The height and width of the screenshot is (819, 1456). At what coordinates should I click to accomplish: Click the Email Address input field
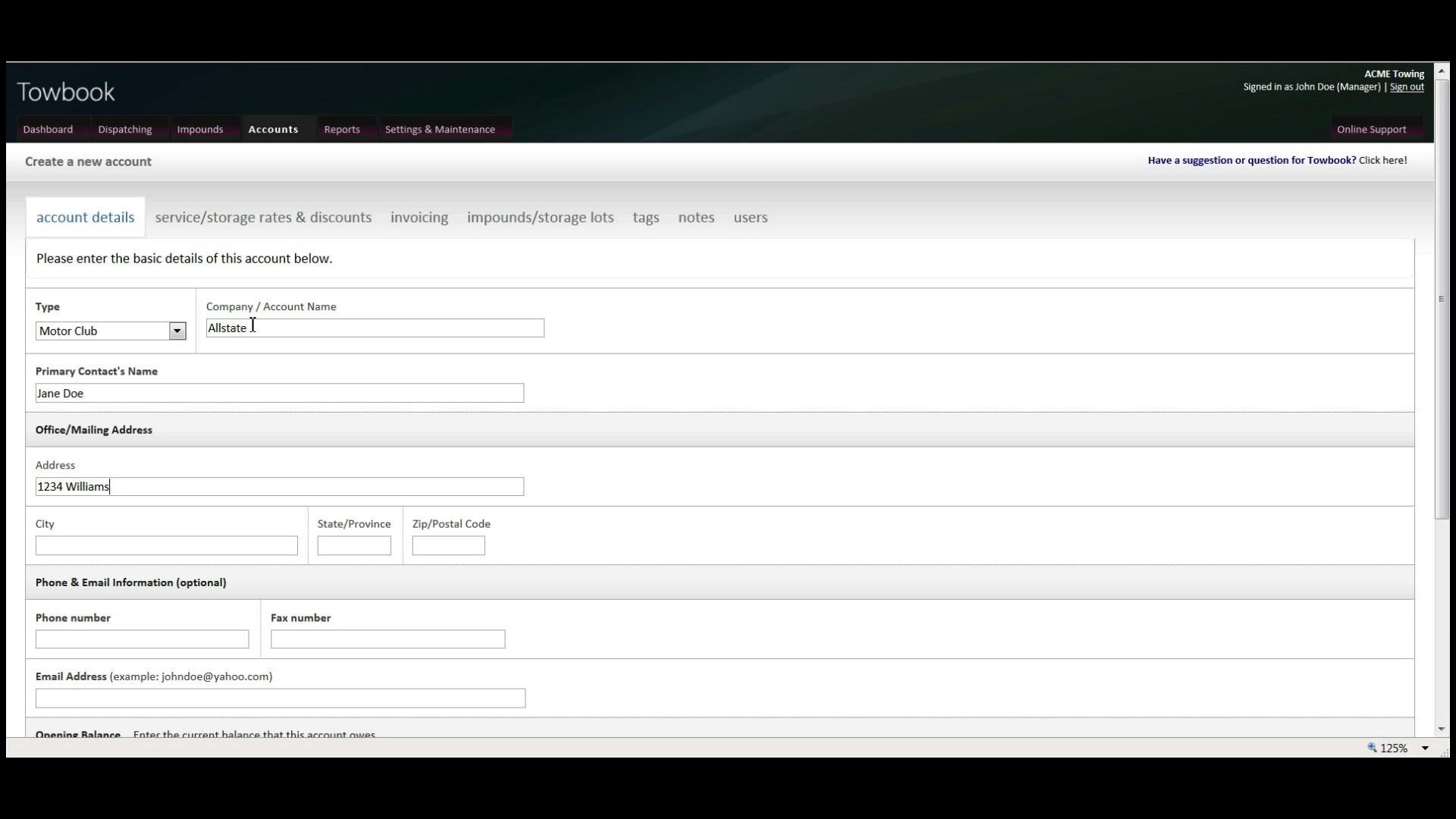280,698
